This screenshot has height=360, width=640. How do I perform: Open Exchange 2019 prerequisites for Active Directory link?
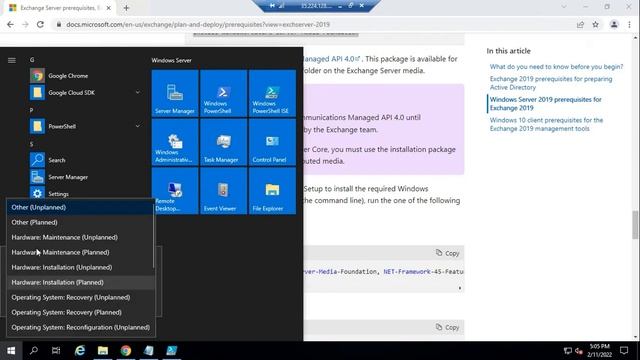(551, 83)
